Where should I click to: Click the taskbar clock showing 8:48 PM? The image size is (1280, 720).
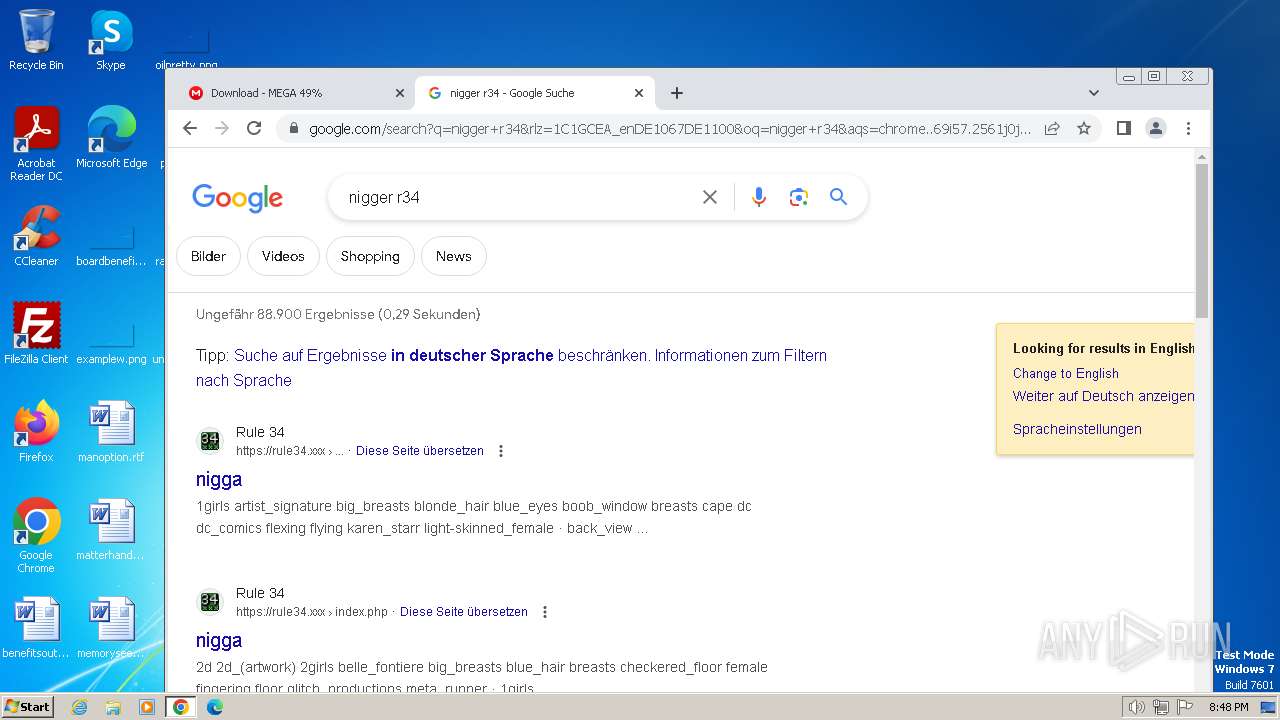click(1228, 707)
